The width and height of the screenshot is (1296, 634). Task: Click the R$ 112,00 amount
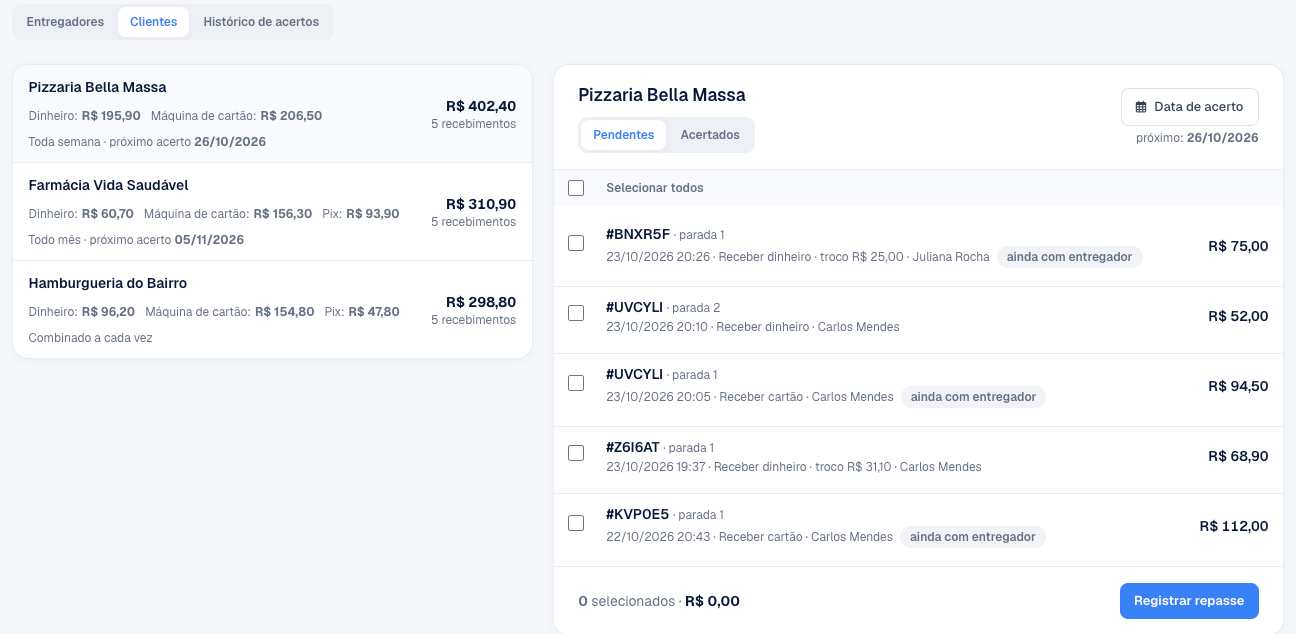tap(1234, 526)
